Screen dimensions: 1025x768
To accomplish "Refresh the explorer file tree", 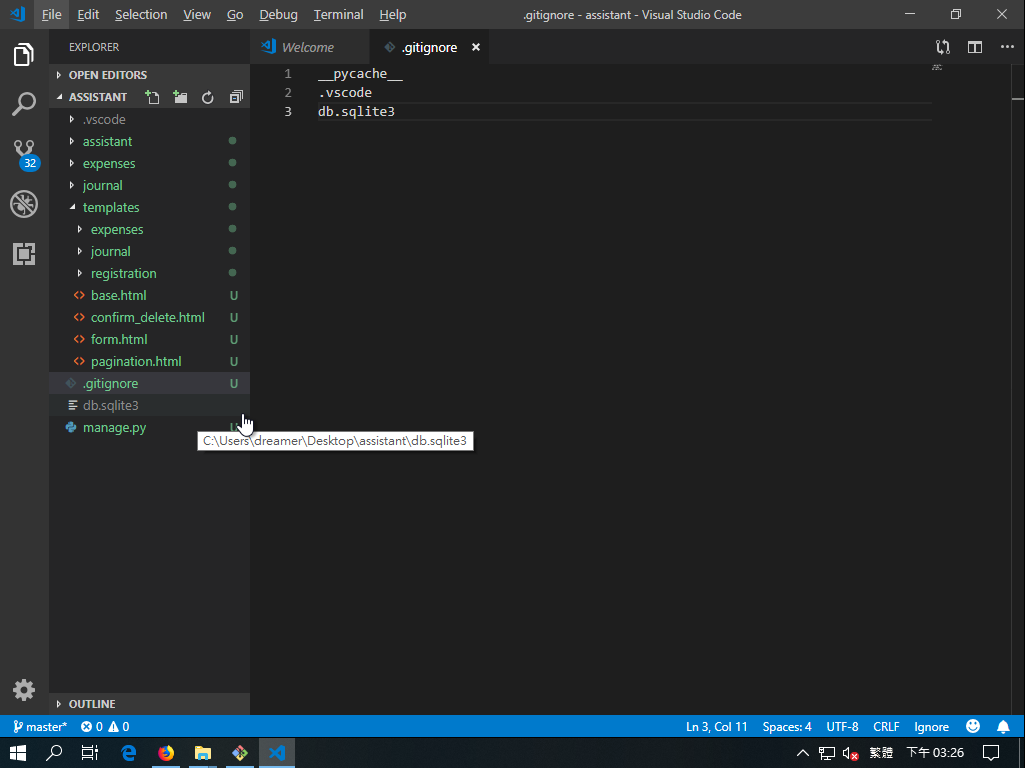I will [x=208, y=97].
